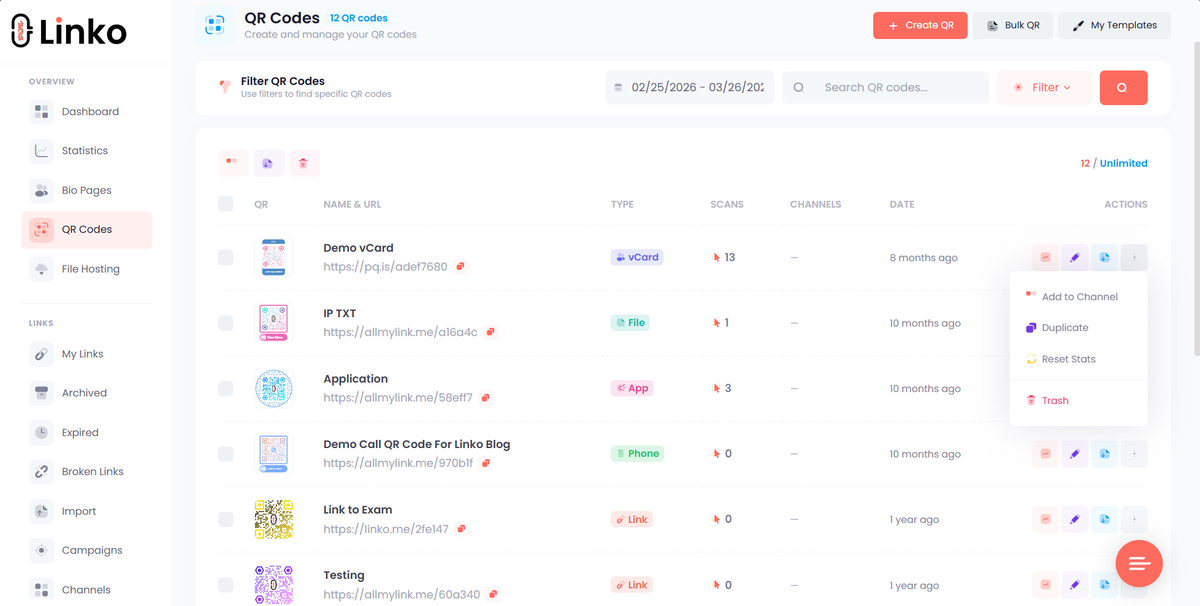The height and width of the screenshot is (606, 1200).
Task: Edit the IP TXT QR code with the pencil icon
Action: click(x=1075, y=322)
